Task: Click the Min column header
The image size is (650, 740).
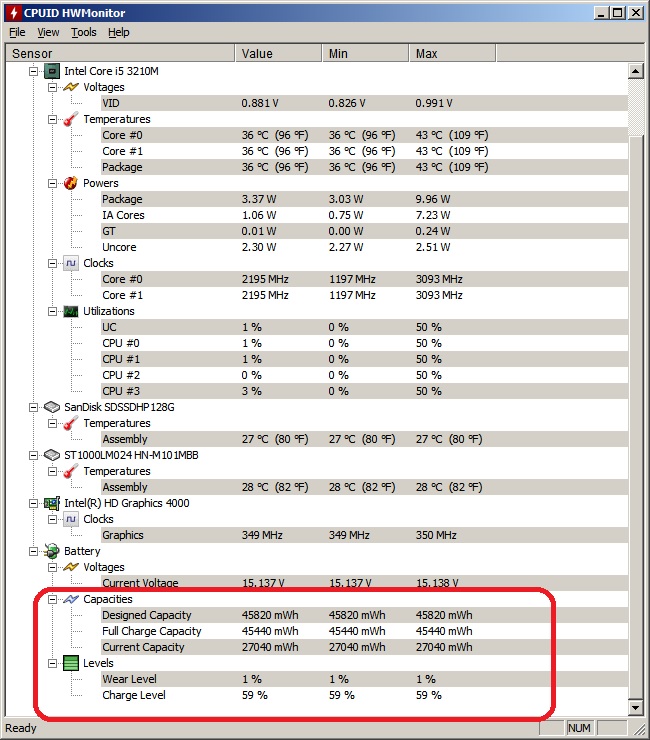Action: click(x=365, y=53)
